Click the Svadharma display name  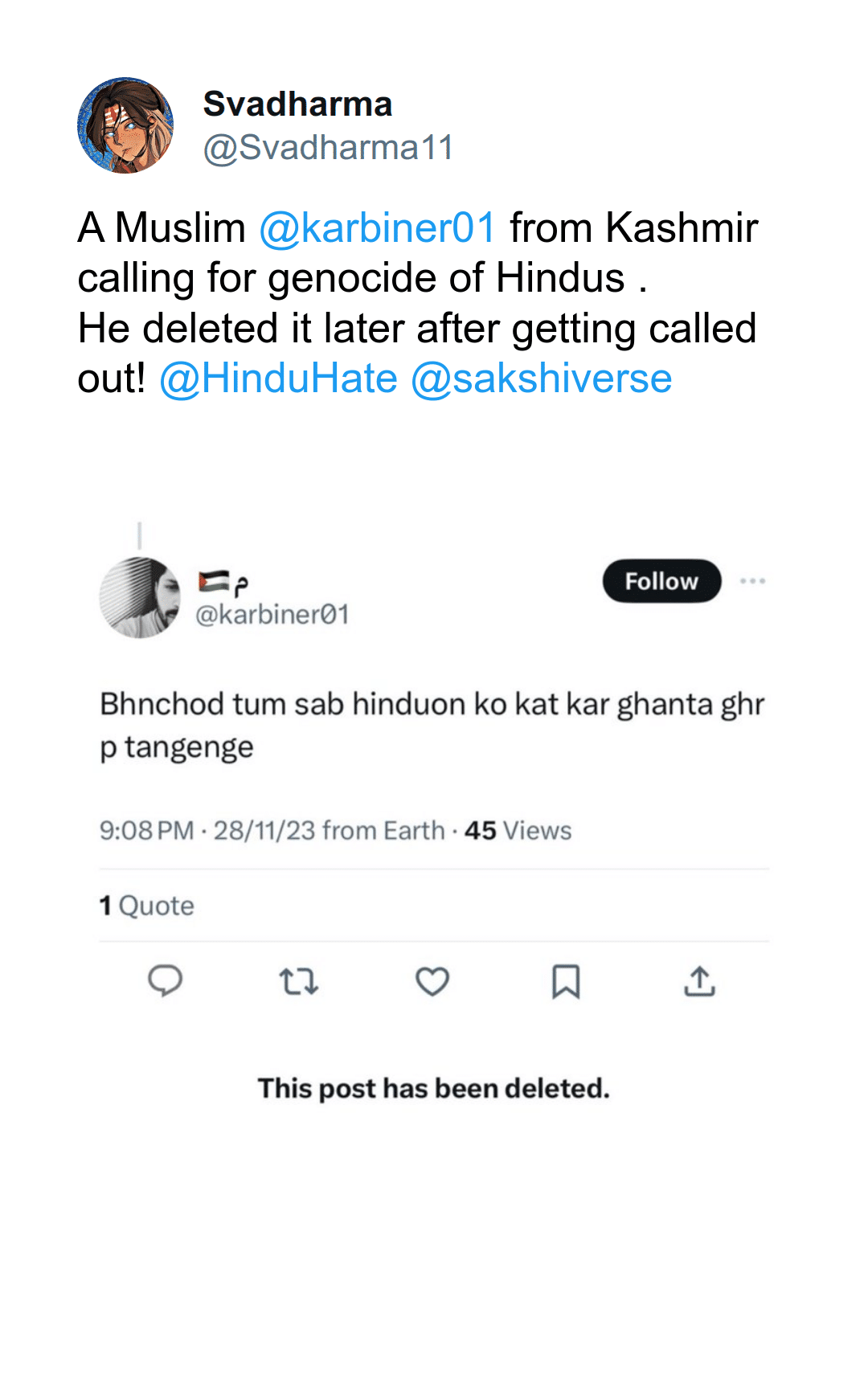[x=297, y=104]
